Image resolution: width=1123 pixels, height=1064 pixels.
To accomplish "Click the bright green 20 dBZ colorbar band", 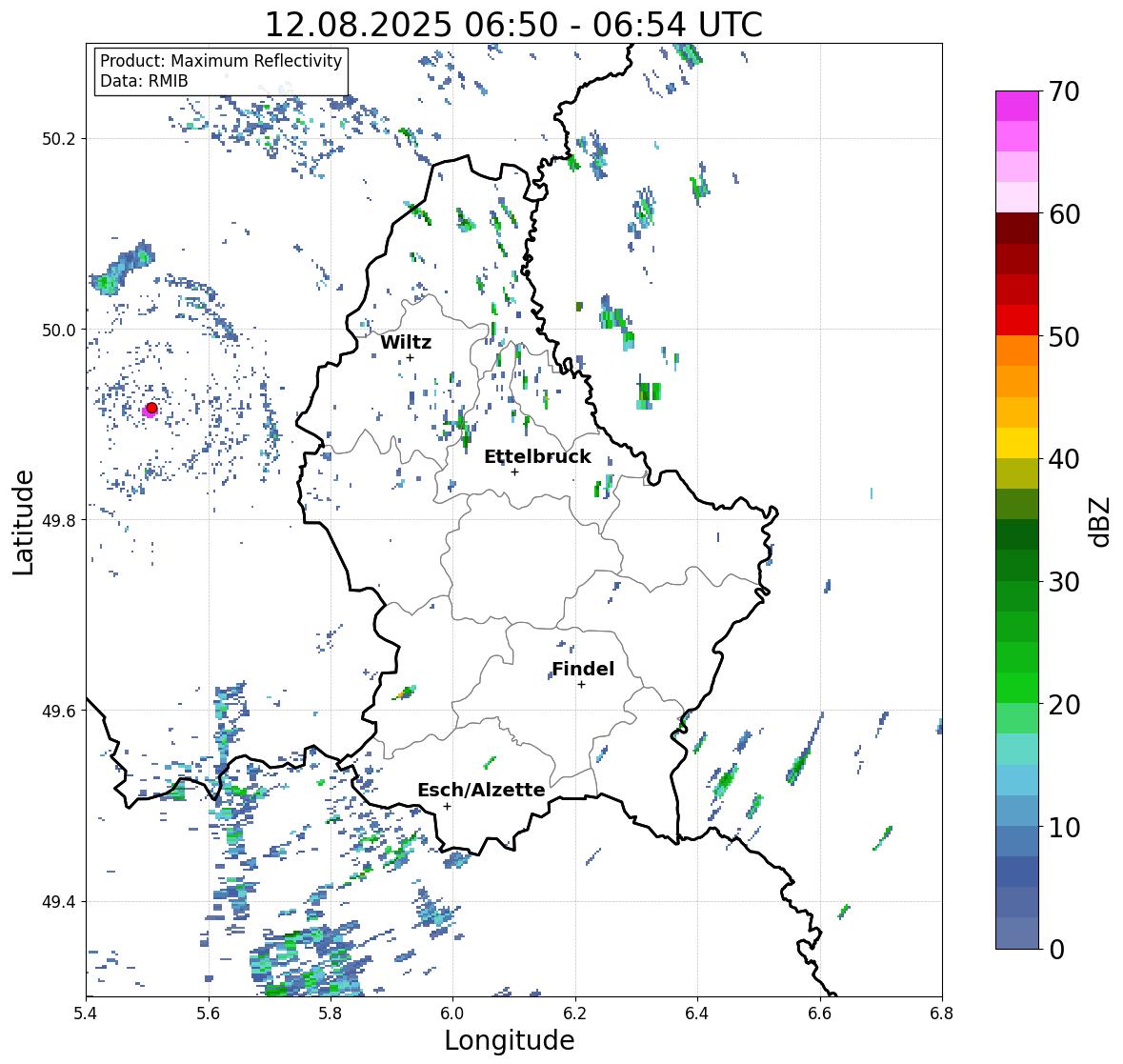I will point(1017,688).
